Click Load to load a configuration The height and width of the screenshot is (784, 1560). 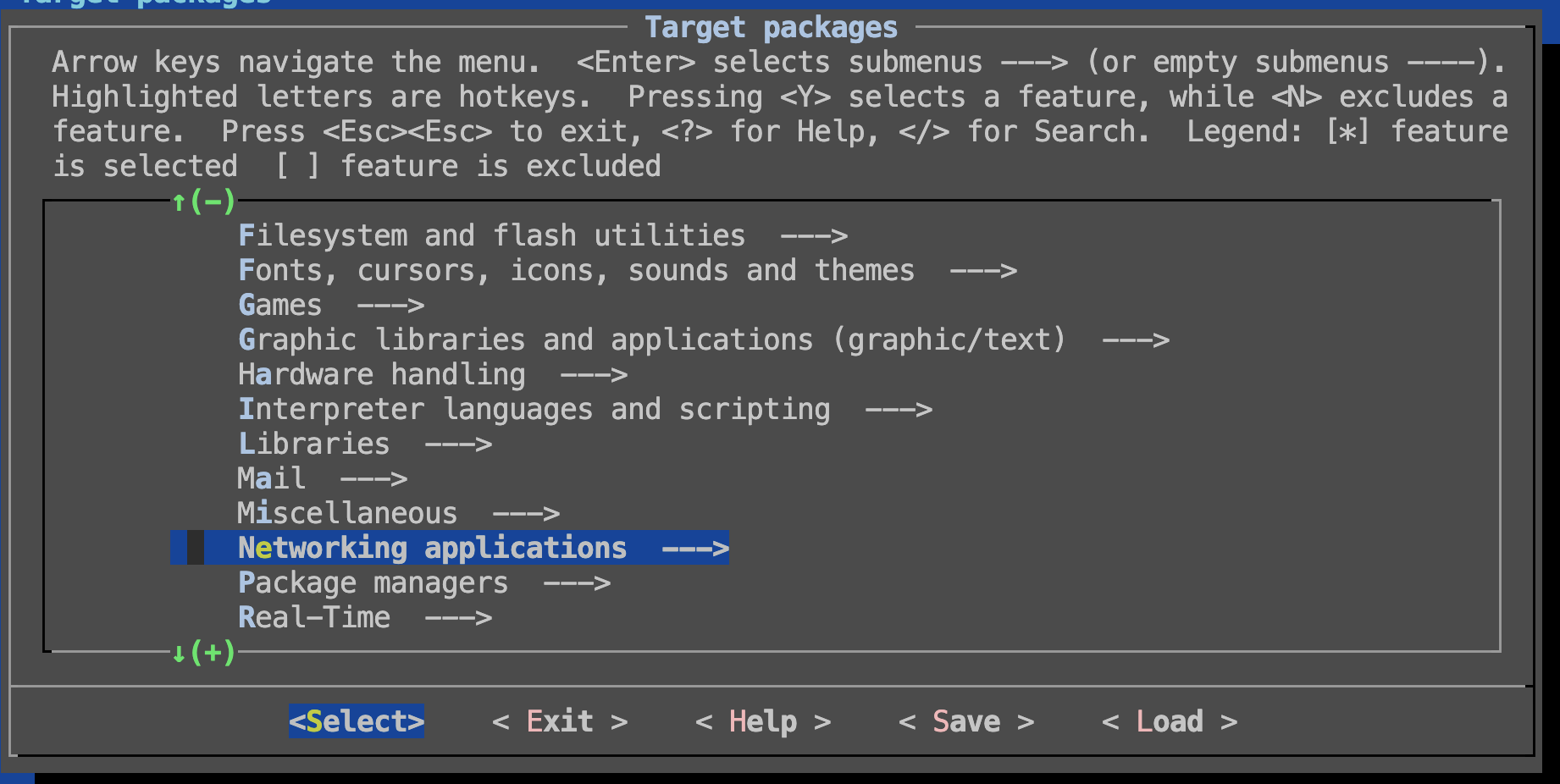(x=1170, y=721)
